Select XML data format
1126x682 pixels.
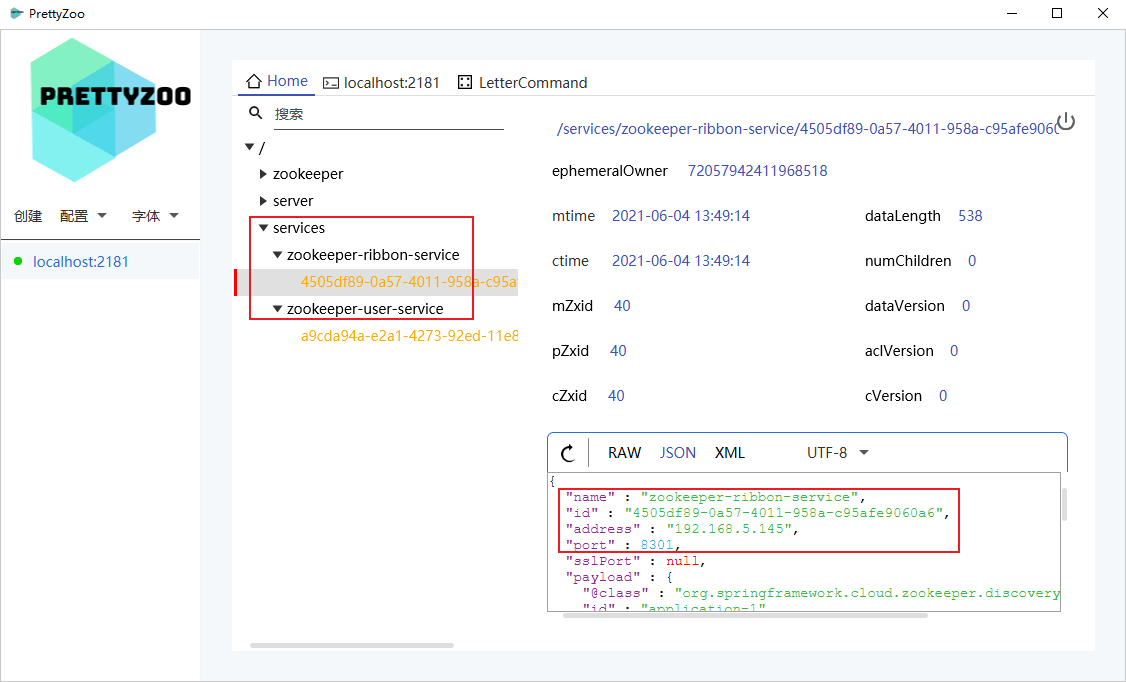(x=730, y=453)
